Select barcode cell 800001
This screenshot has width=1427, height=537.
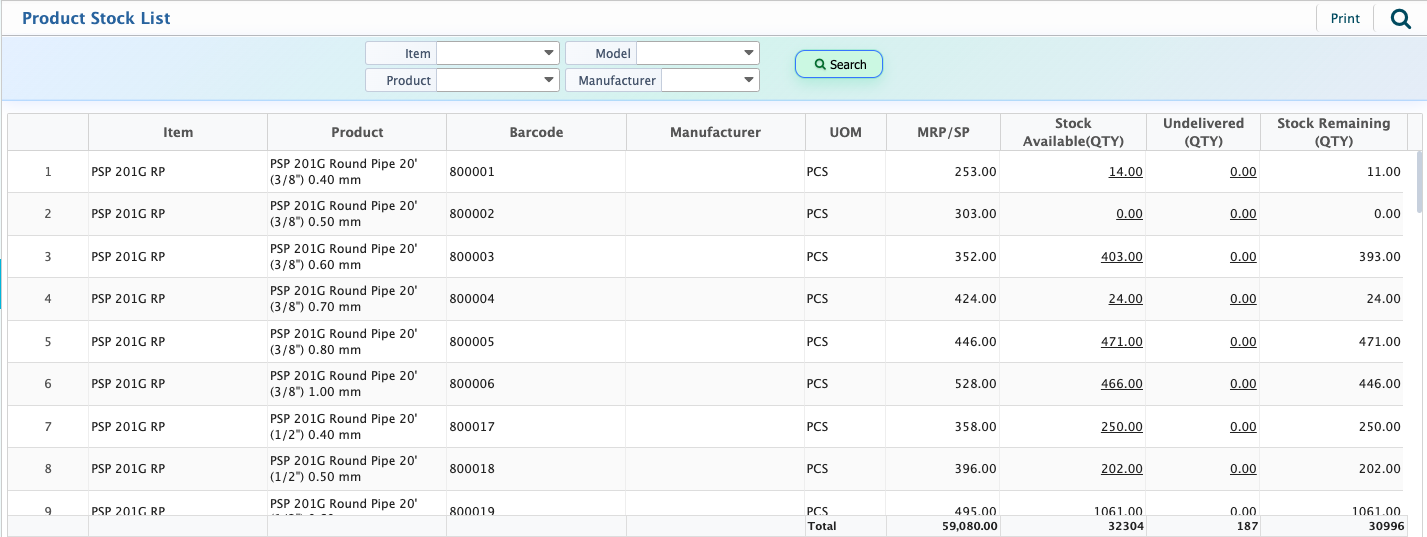click(536, 172)
